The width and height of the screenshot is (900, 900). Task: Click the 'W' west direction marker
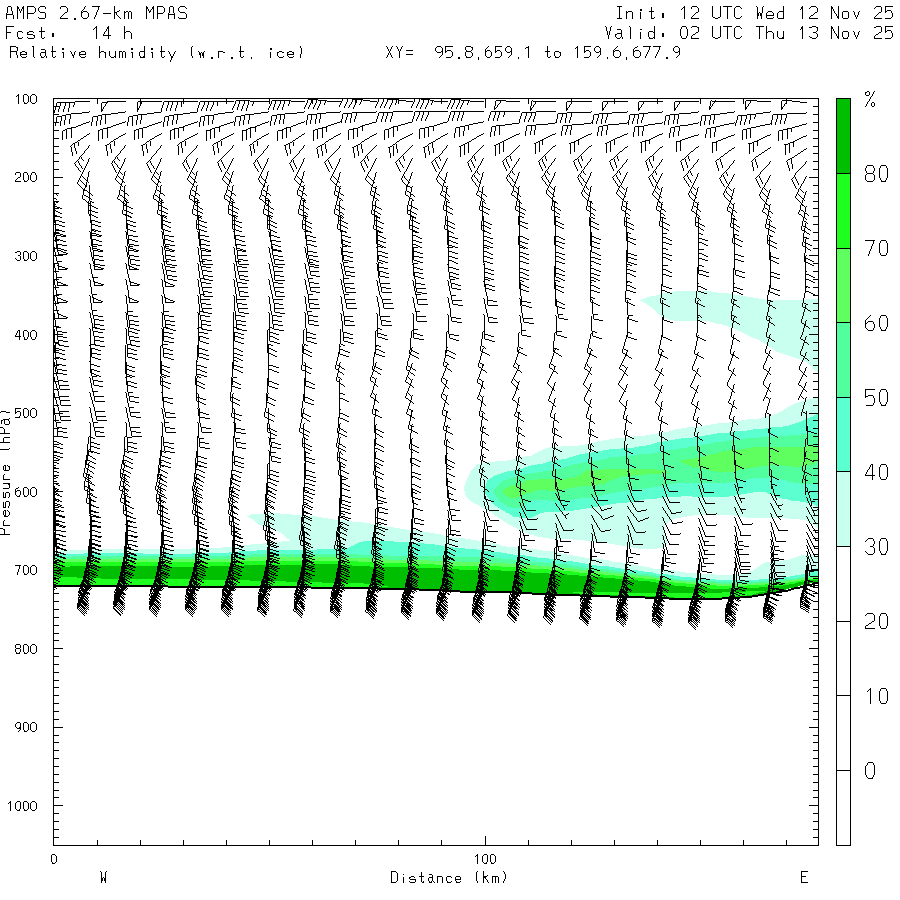pyautogui.click(x=103, y=877)
